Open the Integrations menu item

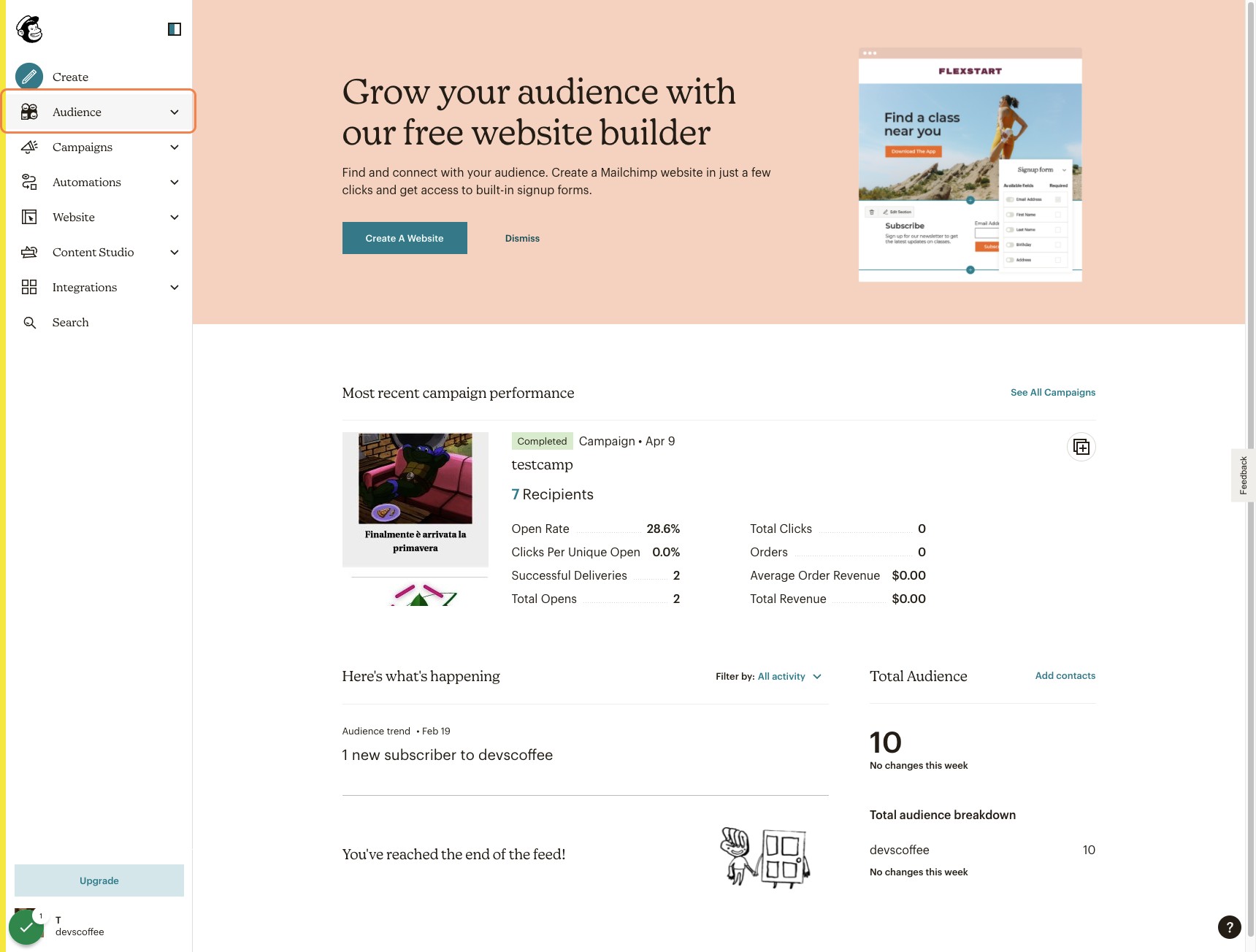coord(99,287)
